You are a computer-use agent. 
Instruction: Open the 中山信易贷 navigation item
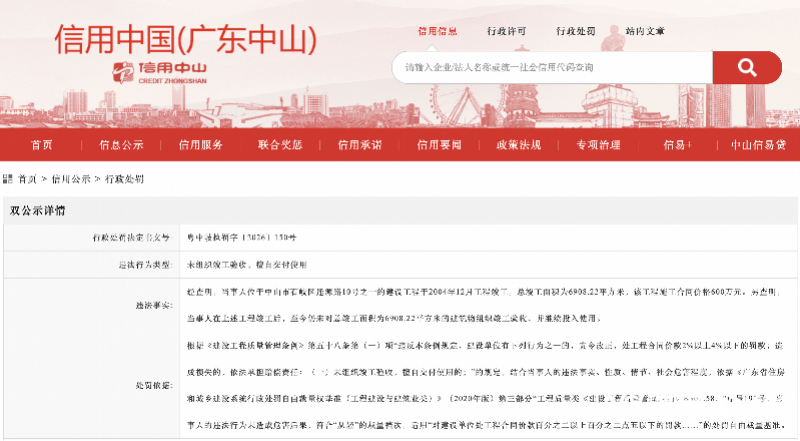(758, 144)
